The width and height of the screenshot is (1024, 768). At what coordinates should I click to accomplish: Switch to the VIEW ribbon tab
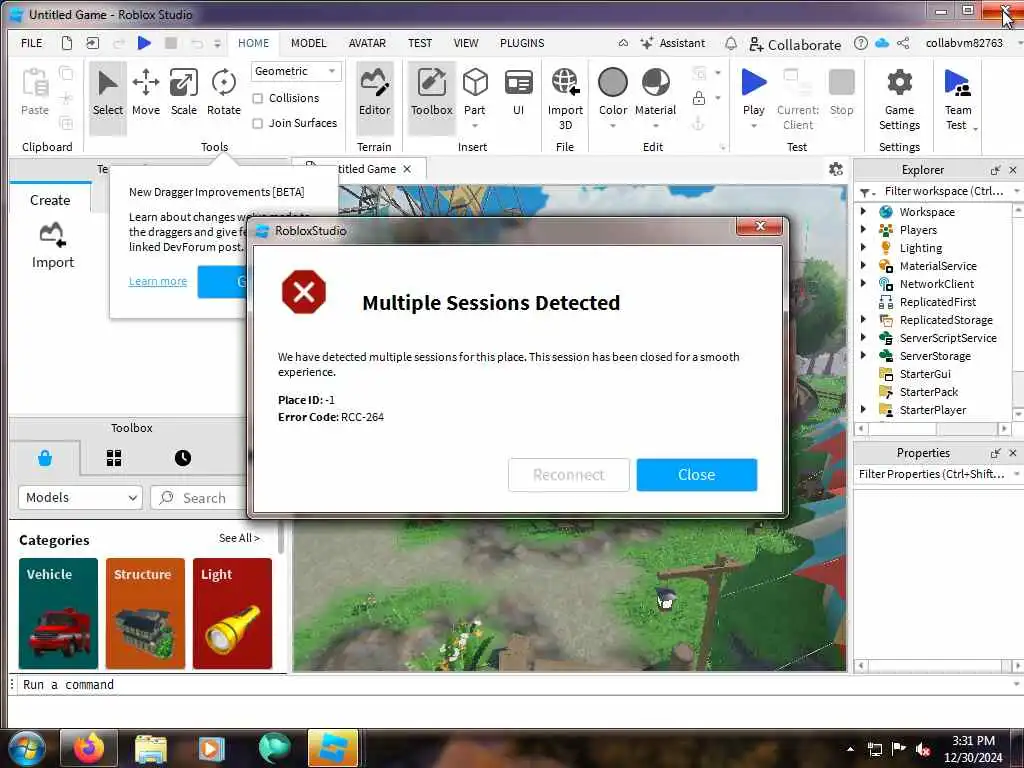[x=466, y=43]
